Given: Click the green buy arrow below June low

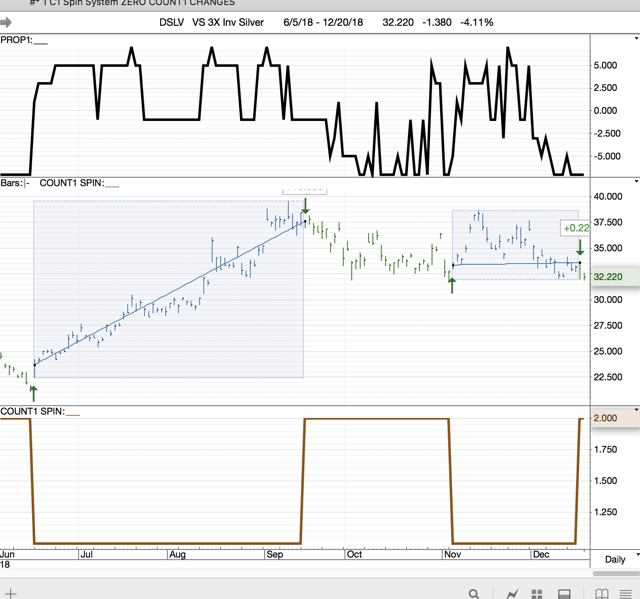Looking at the screenshot, I should pos(33,393).
